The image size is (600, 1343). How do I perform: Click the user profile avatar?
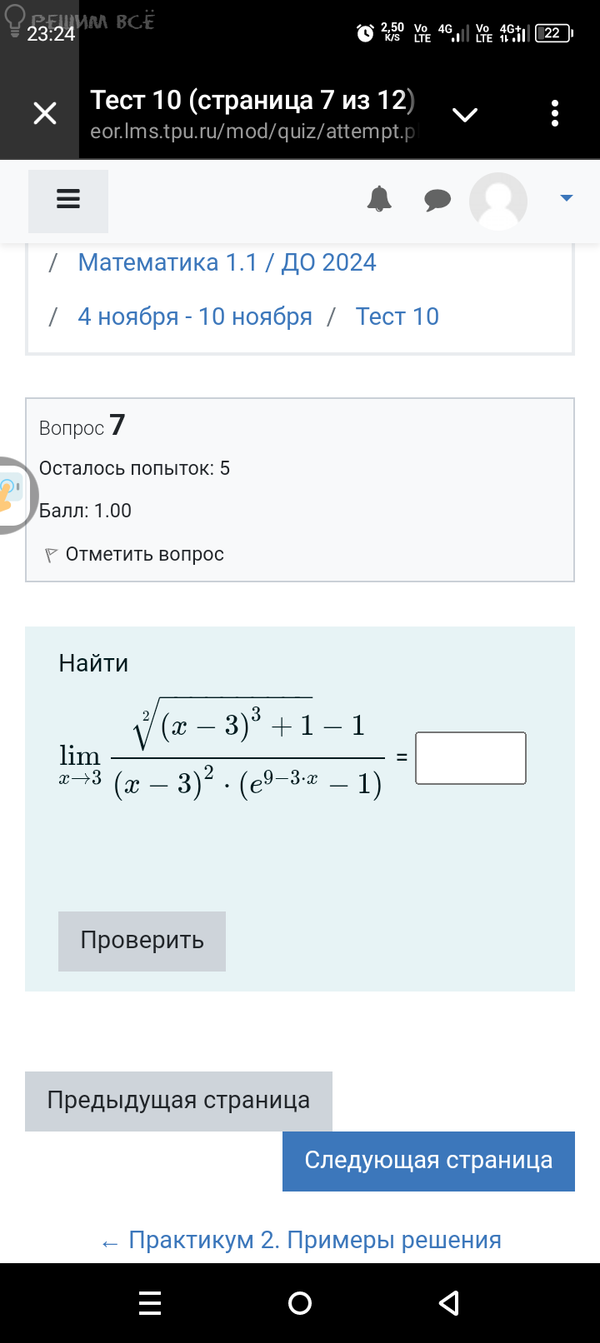pos(498,201)
